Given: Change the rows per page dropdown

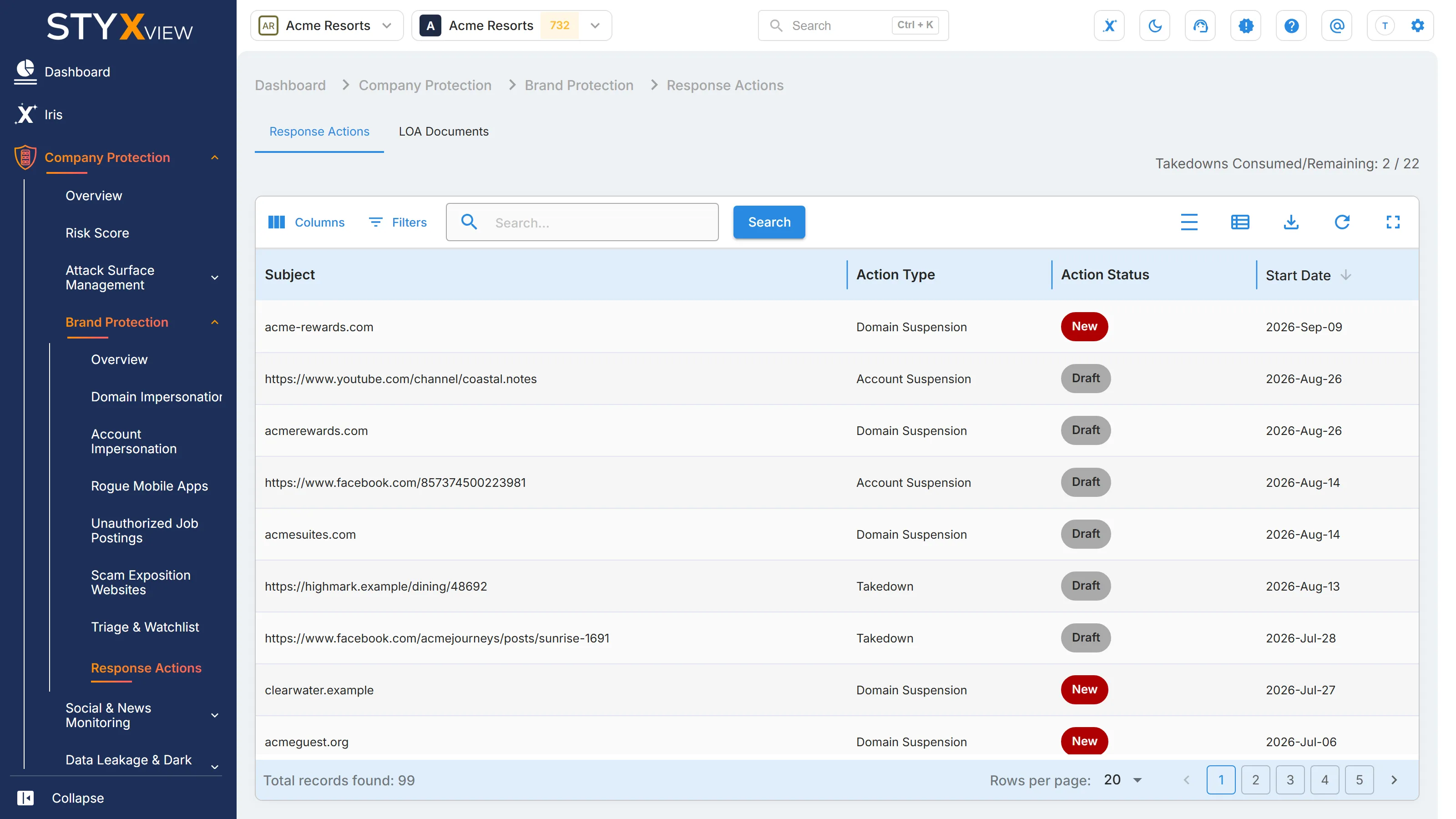Looking at the screenshot, I should click(x=1123, y=780).
